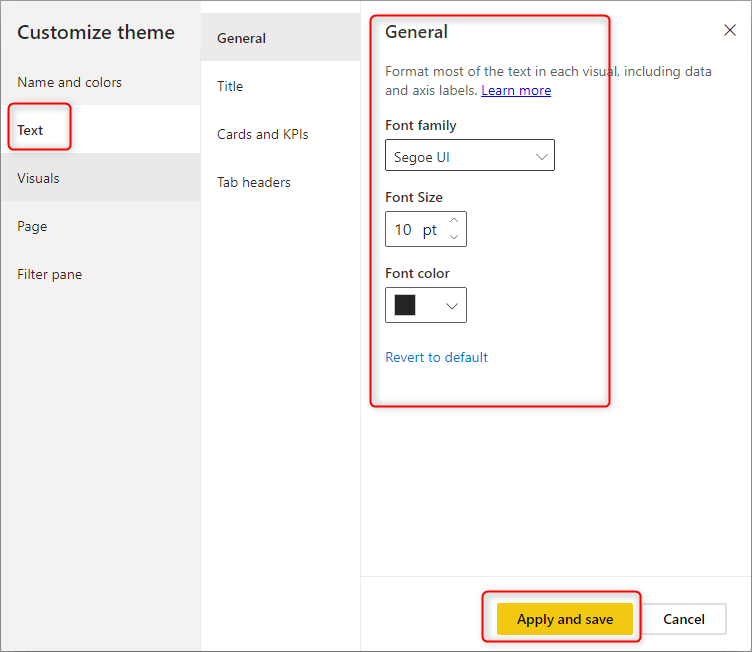Image resolution: width=752 pixels, height=652 pixels.
Task: Click the Font Size input field
Action: point(415,229)
